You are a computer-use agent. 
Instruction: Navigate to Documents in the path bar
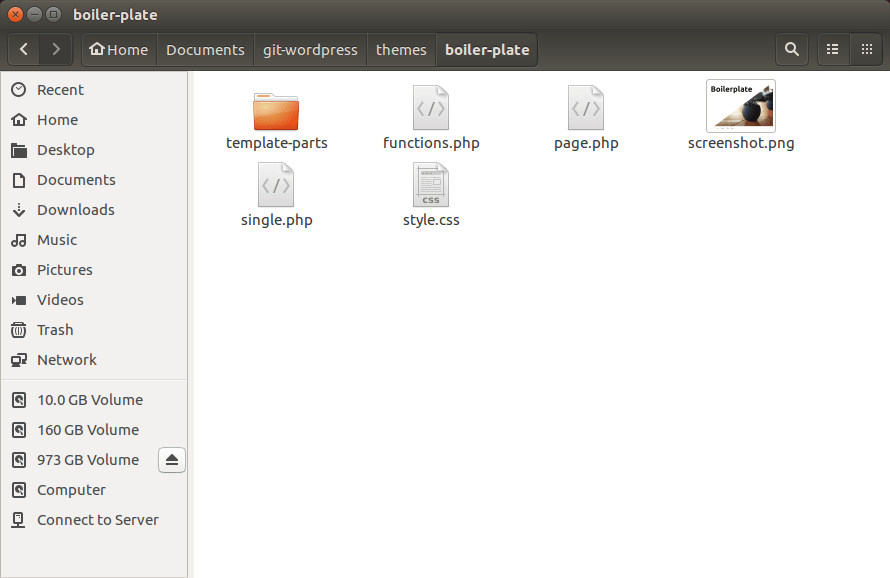click(205, 49)
